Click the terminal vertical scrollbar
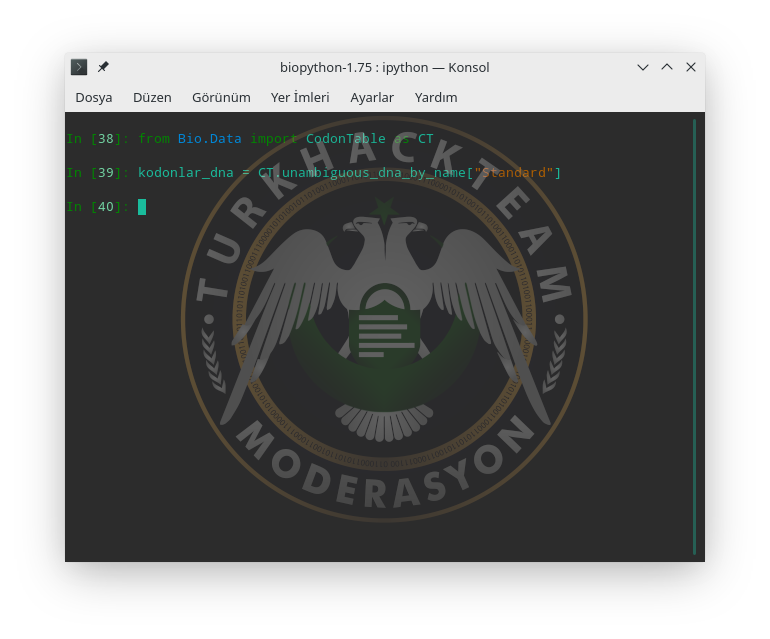Viewport: 770px width, 639px height. (694, 337)
